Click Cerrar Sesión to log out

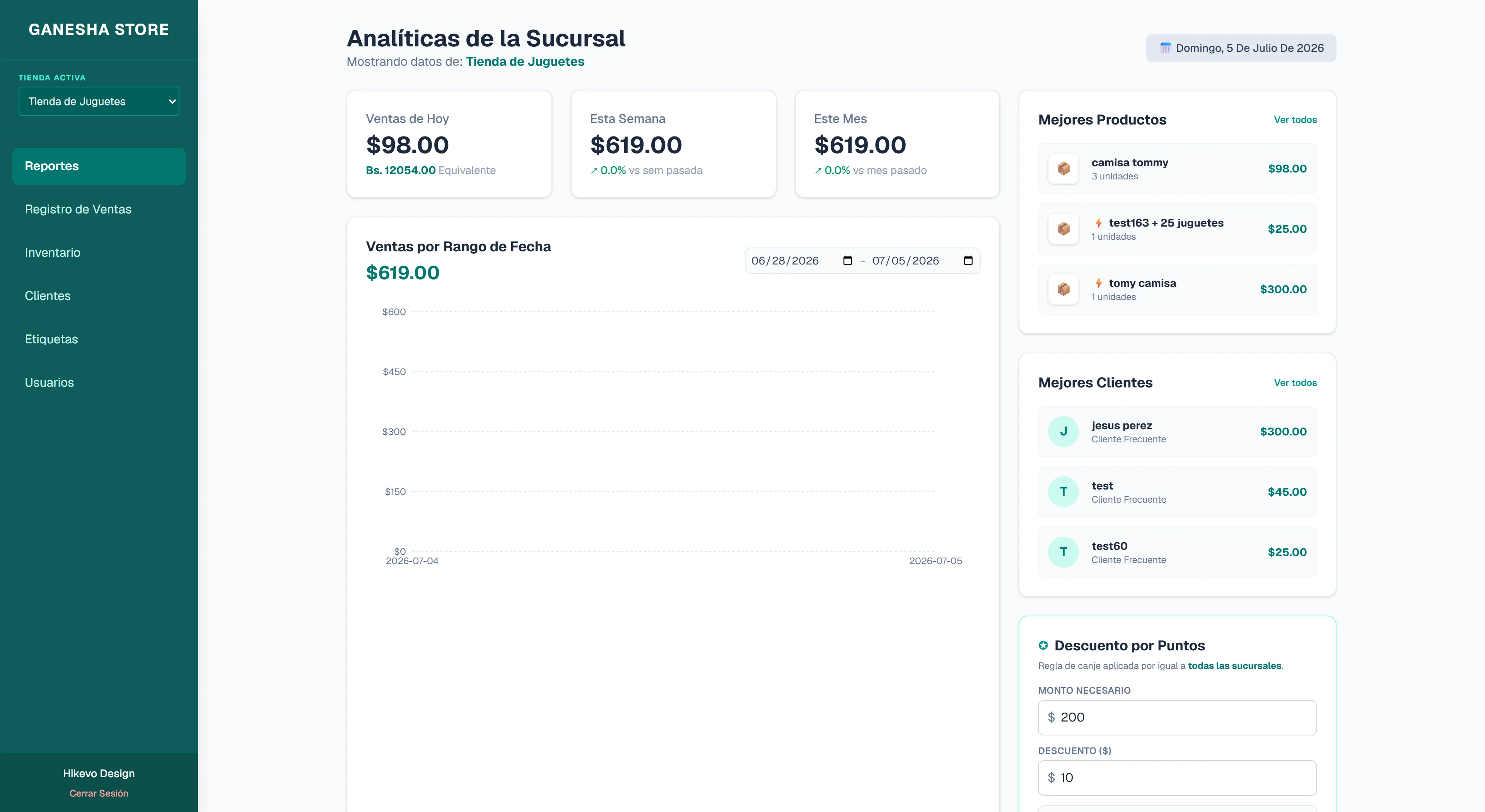click(99, 793)
